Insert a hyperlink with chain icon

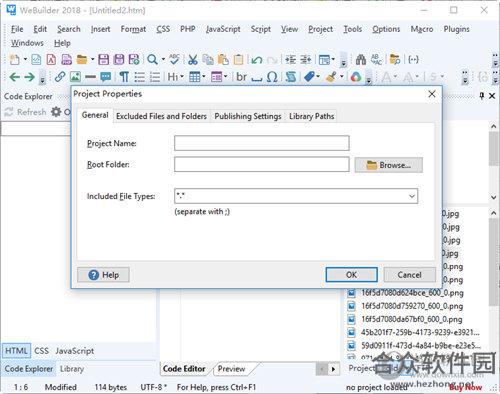point(60,77)
